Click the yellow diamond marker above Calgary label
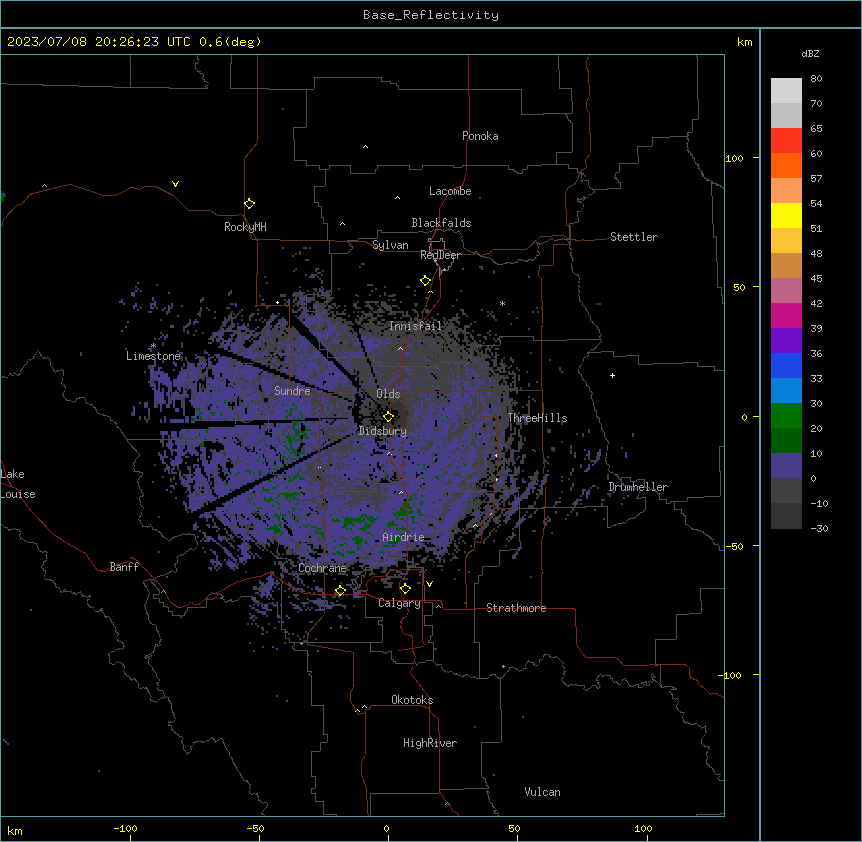This screenshot has width=862, height=842. (405, 588)
